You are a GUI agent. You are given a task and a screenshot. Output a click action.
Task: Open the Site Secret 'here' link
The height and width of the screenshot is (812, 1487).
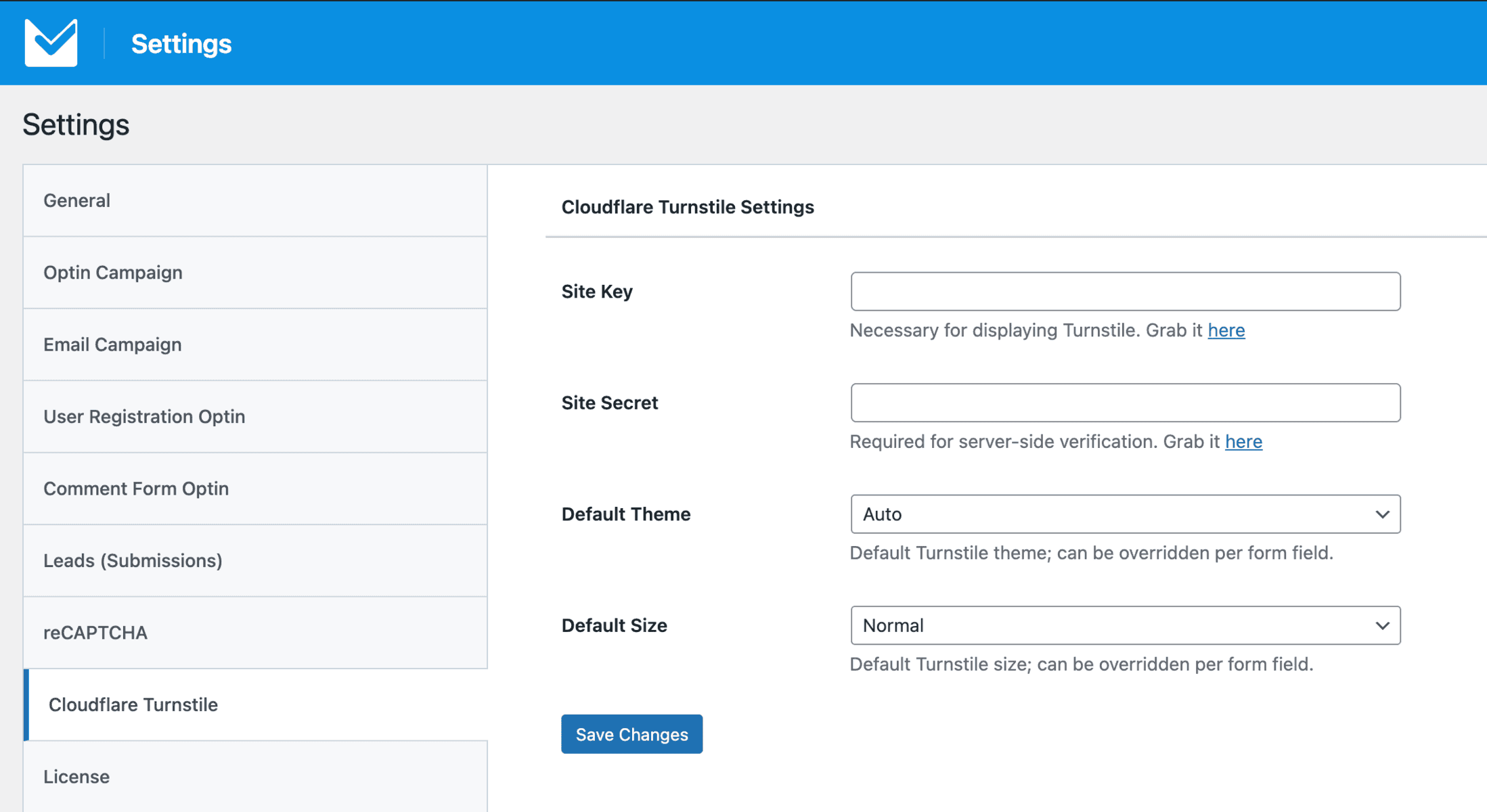coord(1243,442)
